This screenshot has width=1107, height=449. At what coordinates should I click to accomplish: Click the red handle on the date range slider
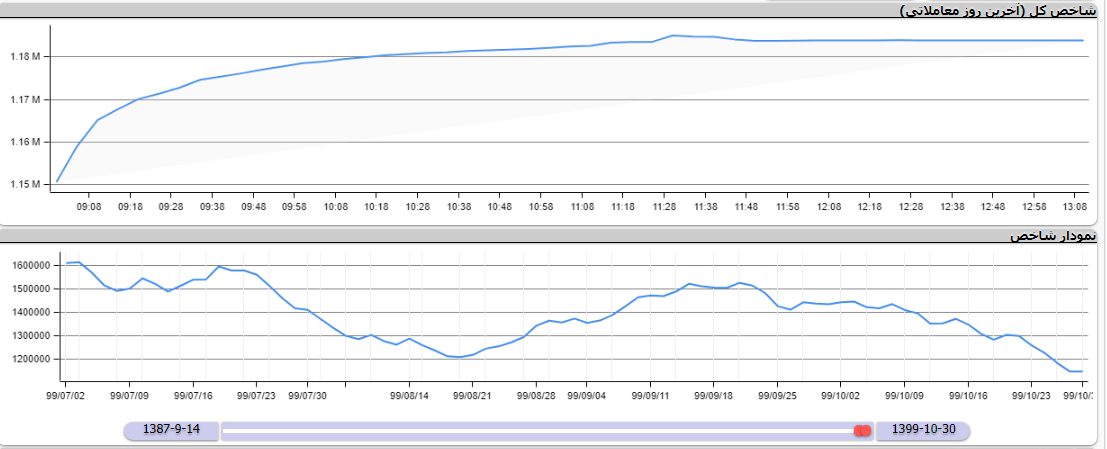pos(862,430)
